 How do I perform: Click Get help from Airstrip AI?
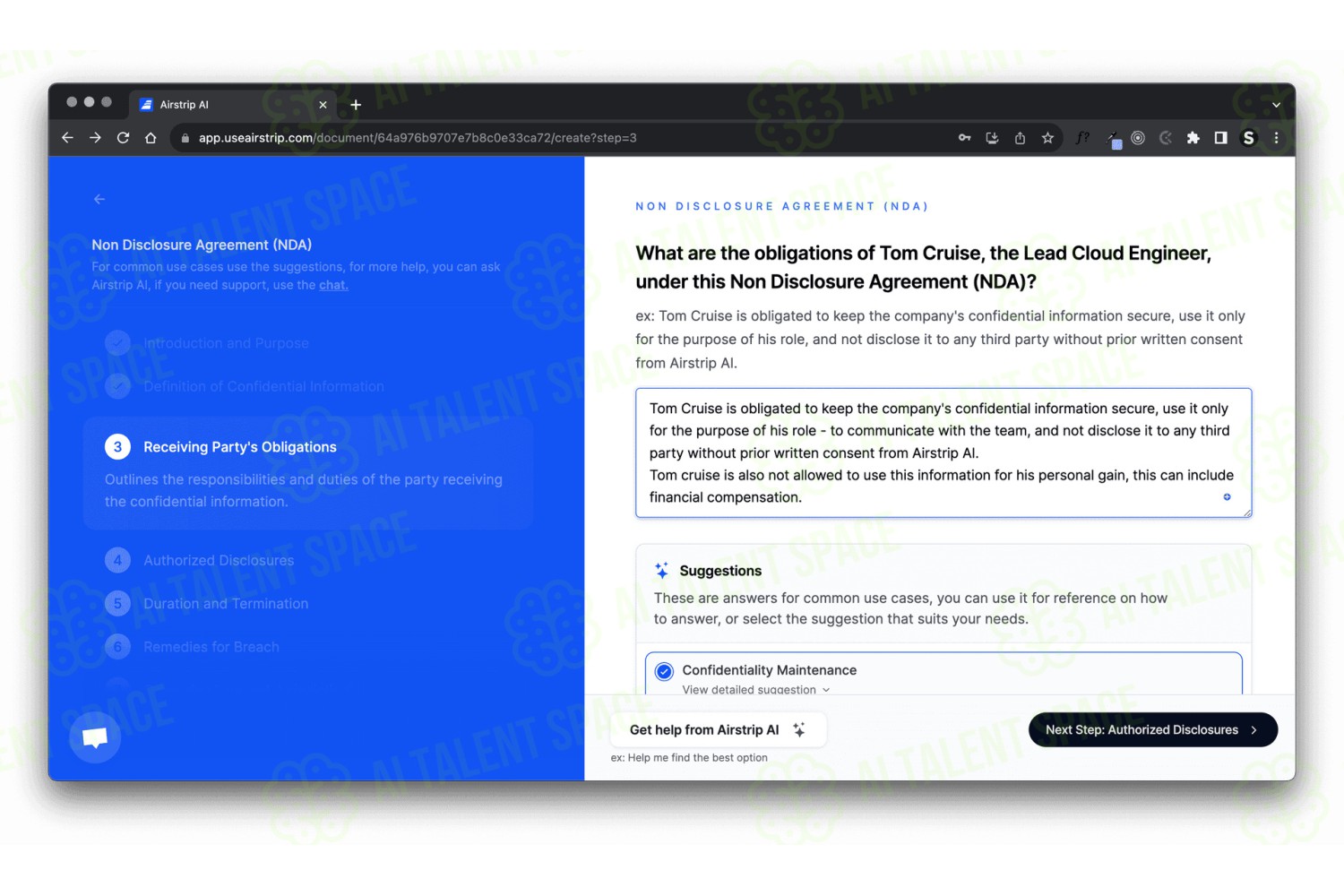click(718, 729)
